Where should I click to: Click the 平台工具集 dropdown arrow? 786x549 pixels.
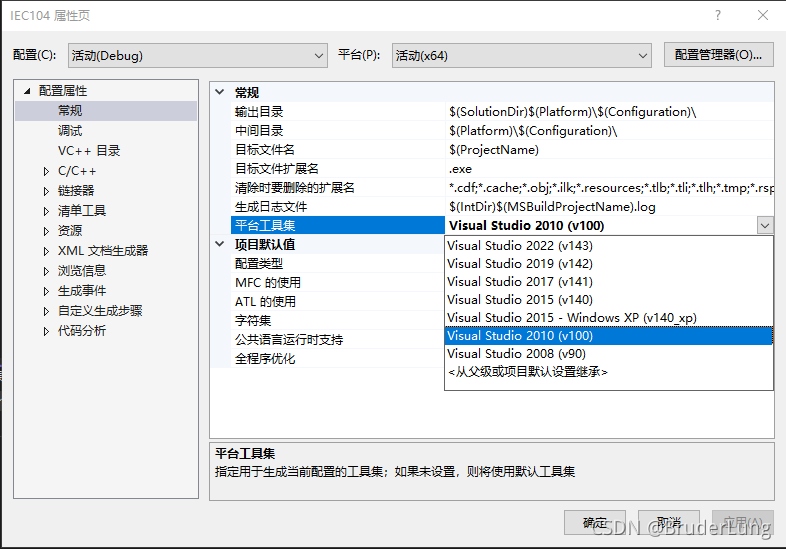(x=764, y=226)
